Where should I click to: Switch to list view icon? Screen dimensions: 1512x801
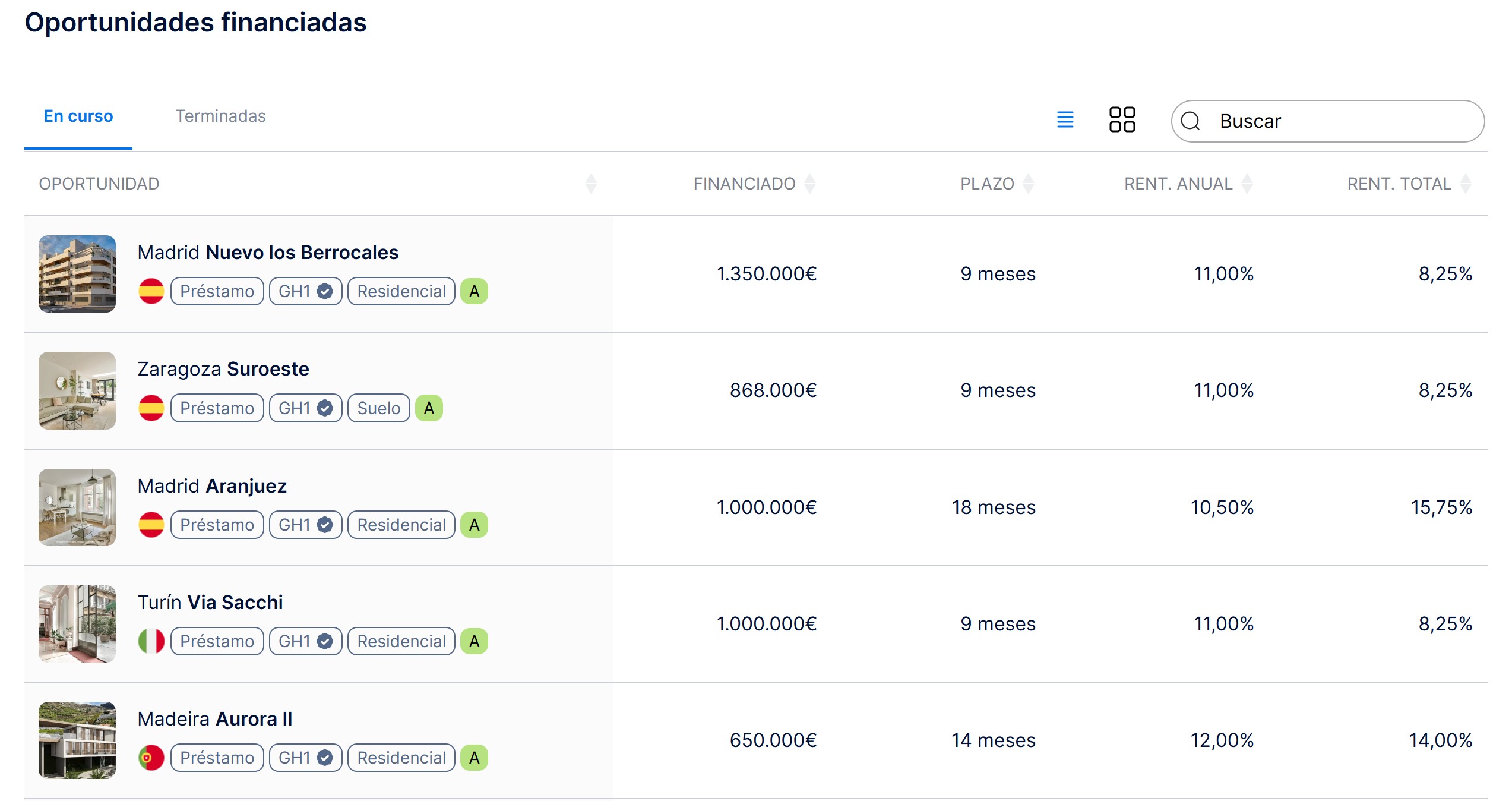pyautogui.click(x=1065, y=119)
